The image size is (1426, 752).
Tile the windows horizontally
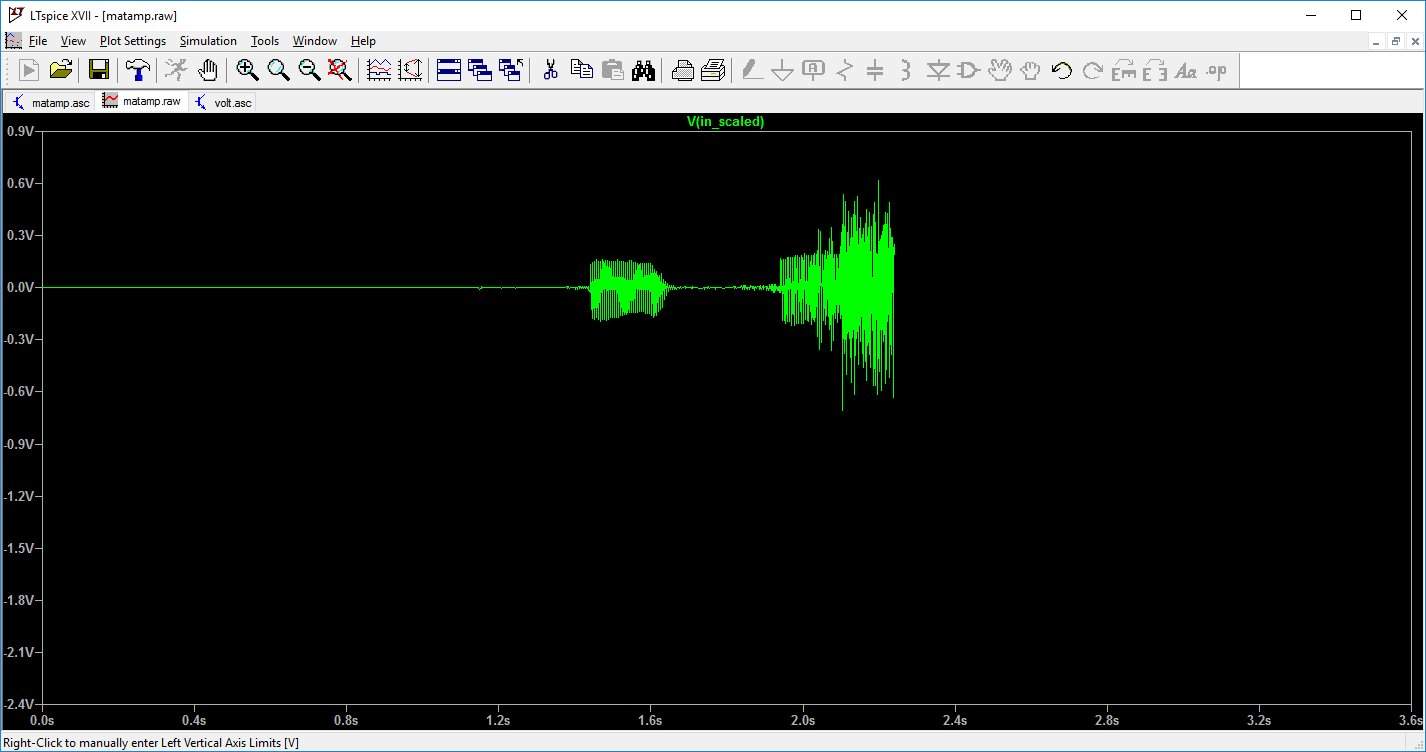(449, 70)
